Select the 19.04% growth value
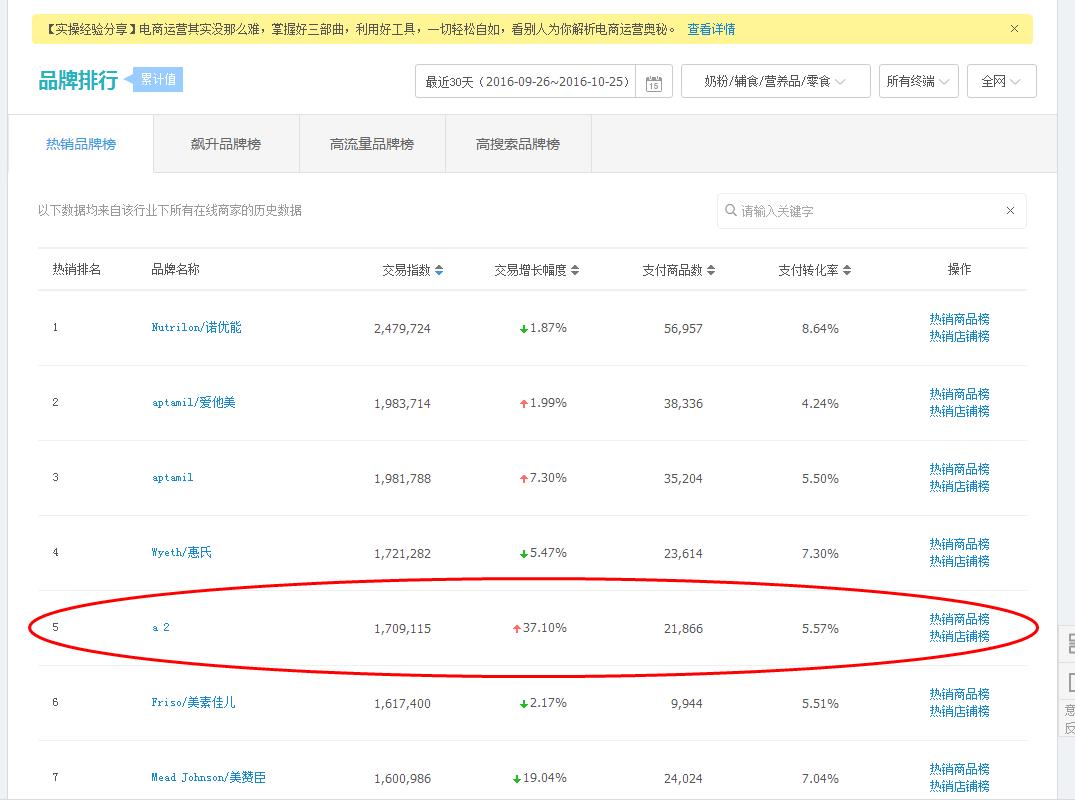 pos(544,778)
